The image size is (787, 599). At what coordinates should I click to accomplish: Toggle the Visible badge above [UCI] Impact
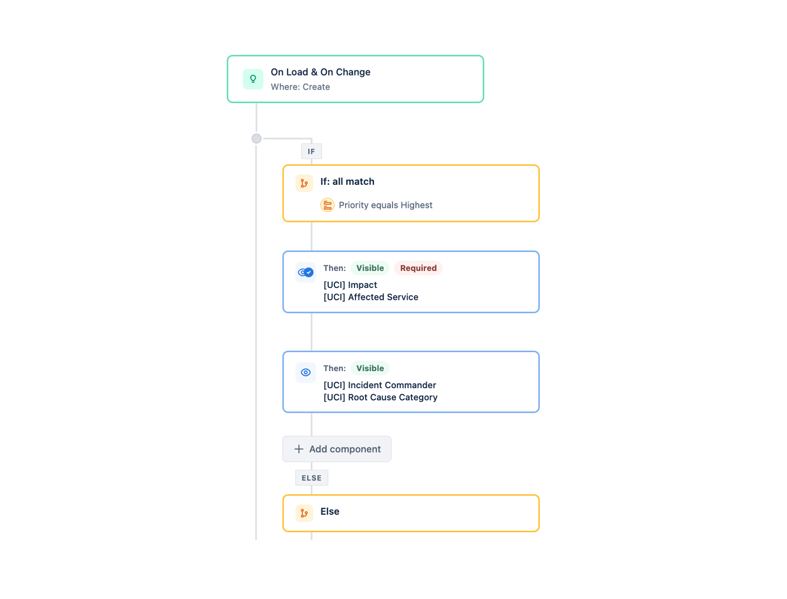pos(370,268)
